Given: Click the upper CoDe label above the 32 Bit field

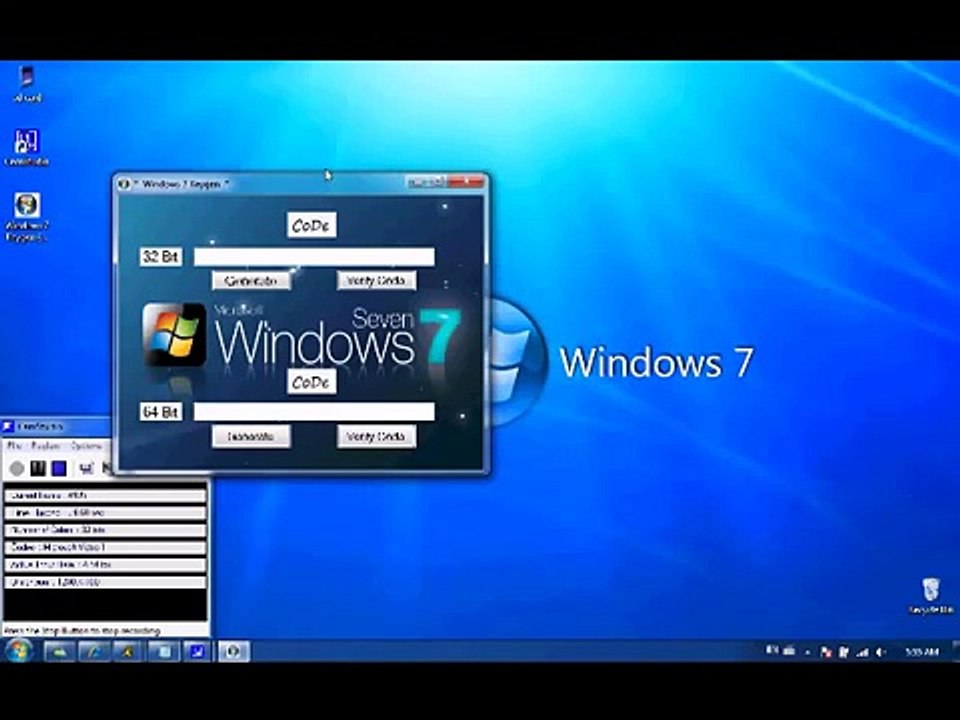Looking at the screenshot, I should [312, 225].
